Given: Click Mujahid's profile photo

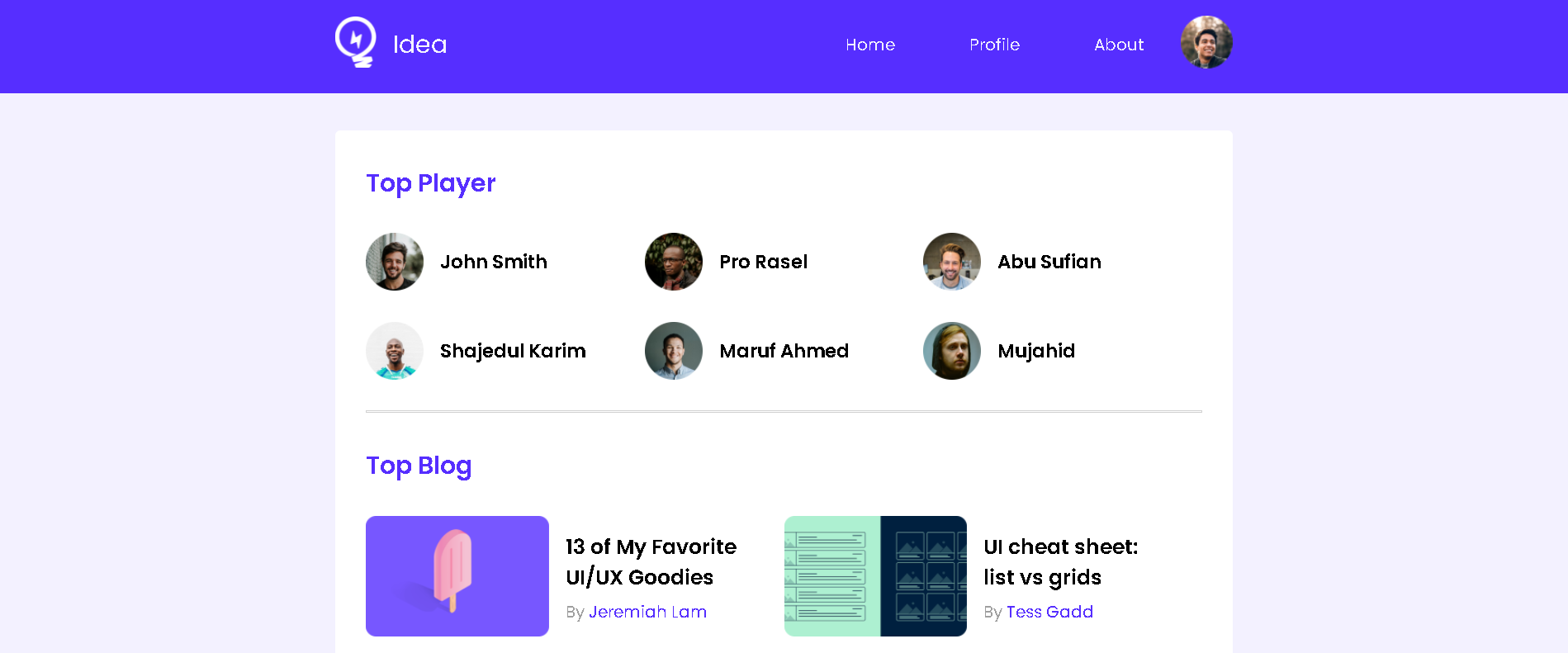Looking at the screenshot, I should 952,351.
